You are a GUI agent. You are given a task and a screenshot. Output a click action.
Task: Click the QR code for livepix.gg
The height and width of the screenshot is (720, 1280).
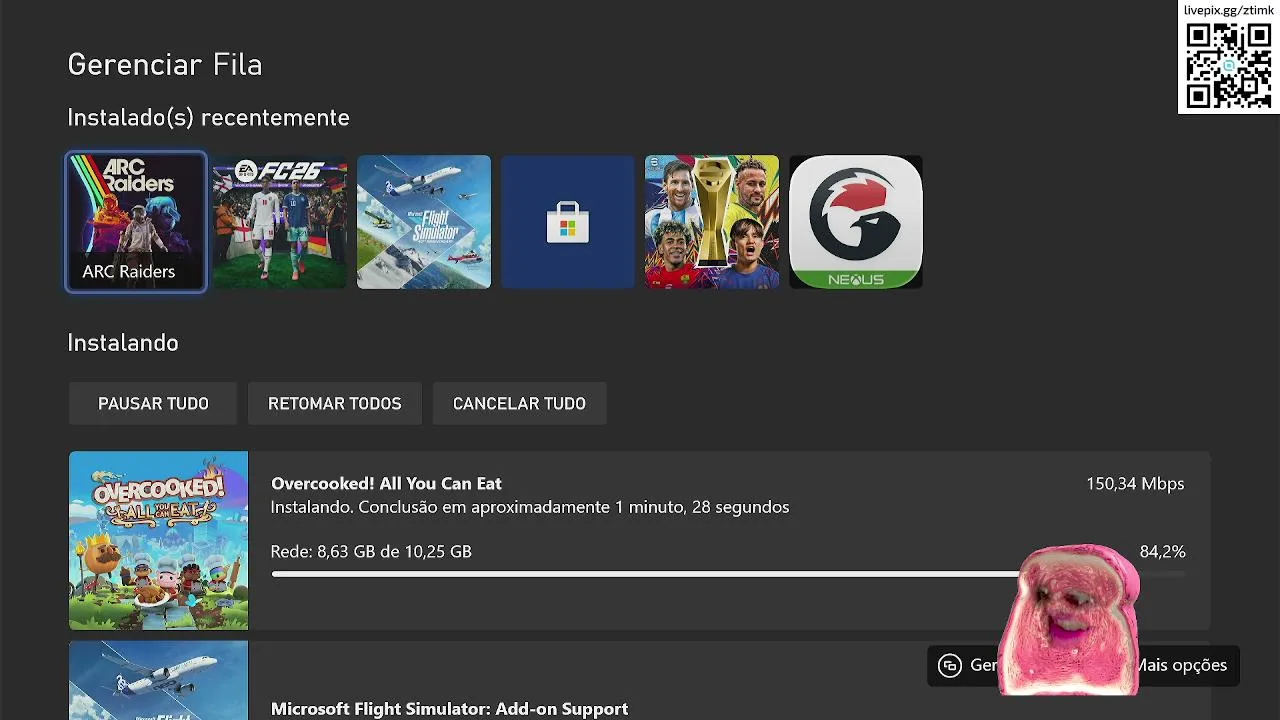click(1229, 65)
